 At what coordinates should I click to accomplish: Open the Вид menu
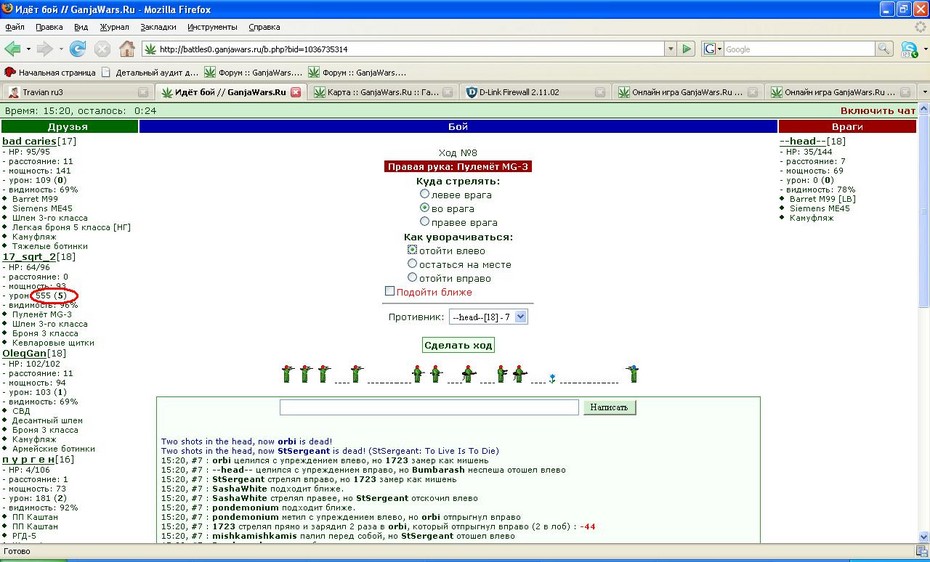(x=81, y=27)
